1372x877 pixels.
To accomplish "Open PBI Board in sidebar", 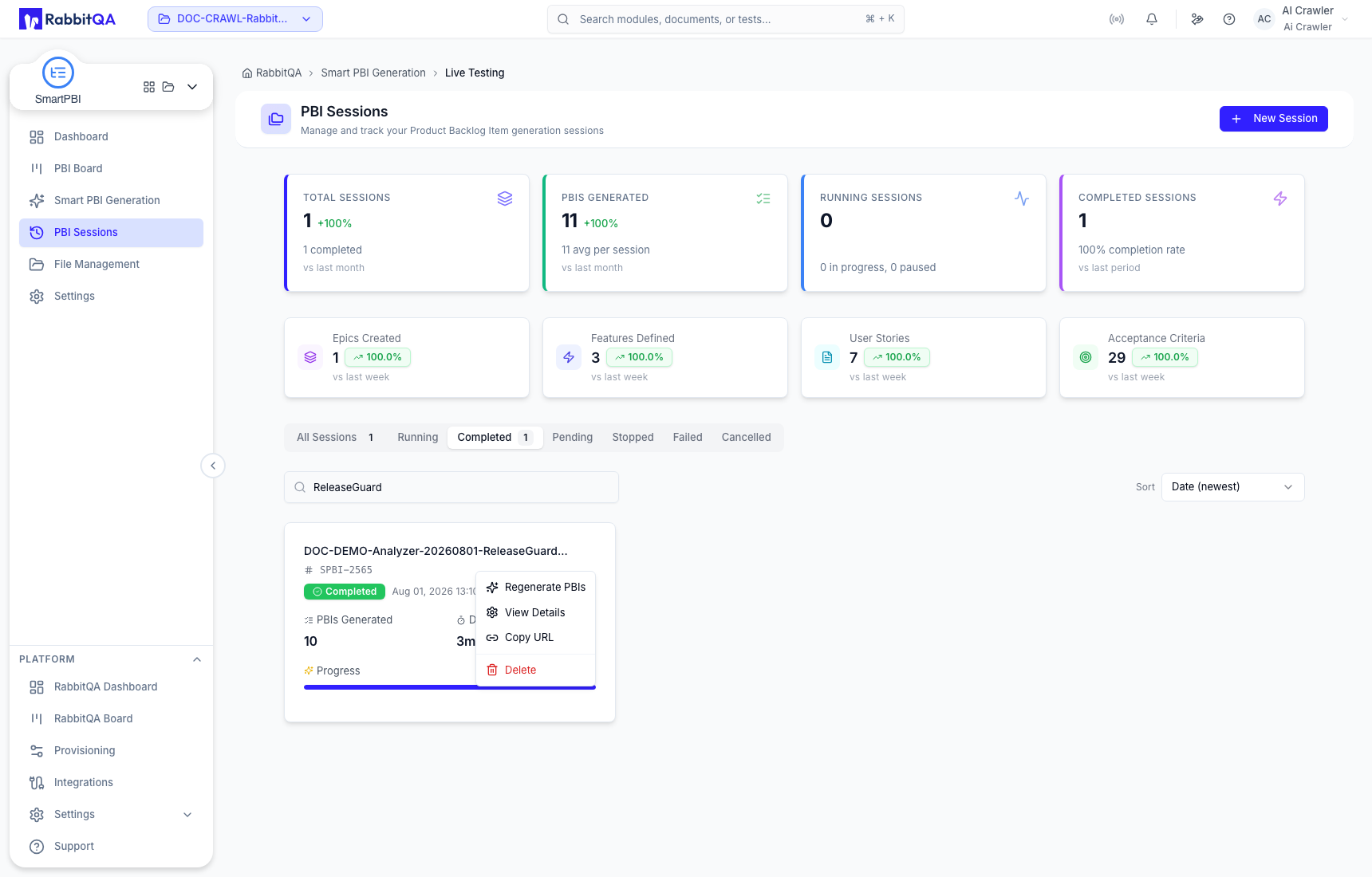I will pos(112,169).
